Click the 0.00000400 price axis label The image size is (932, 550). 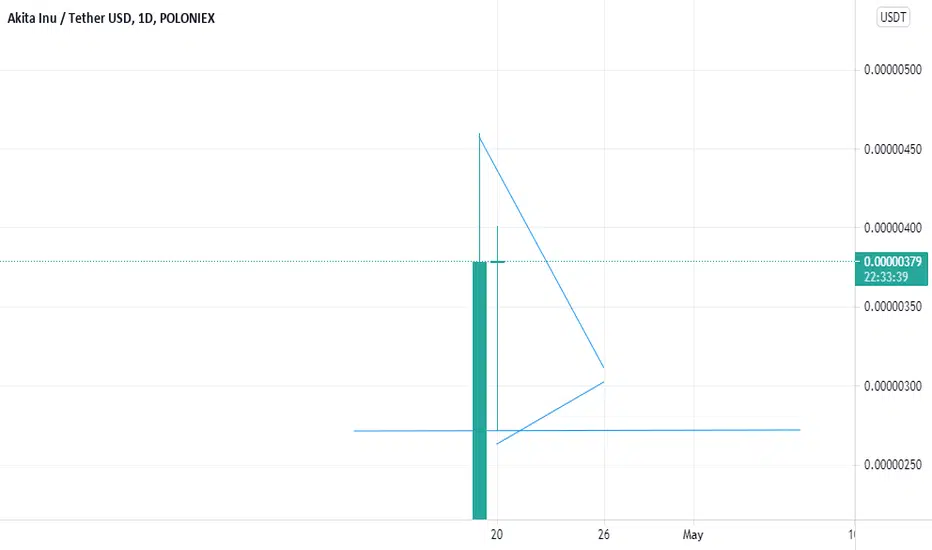point(892,228)
